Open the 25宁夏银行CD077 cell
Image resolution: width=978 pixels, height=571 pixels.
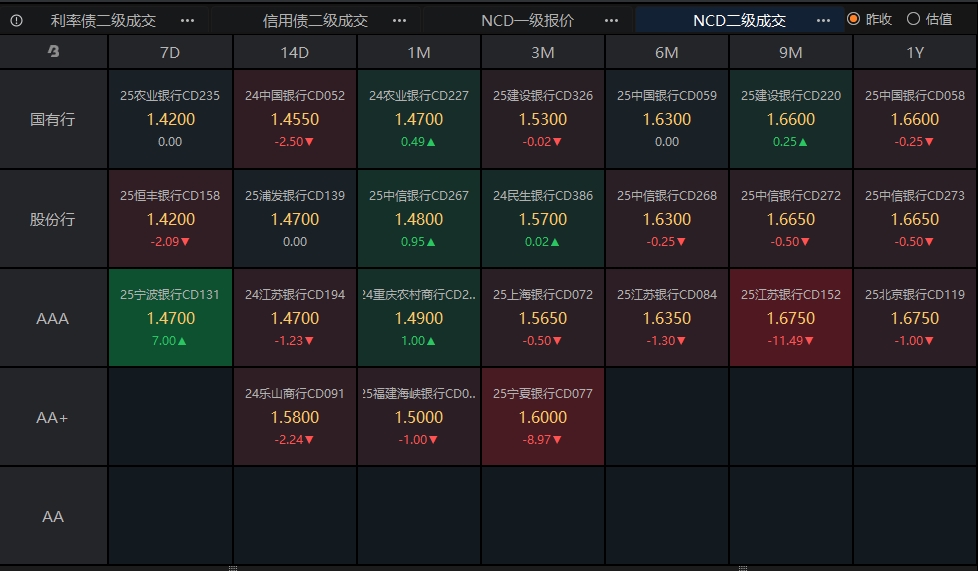(x=543, y=417)
